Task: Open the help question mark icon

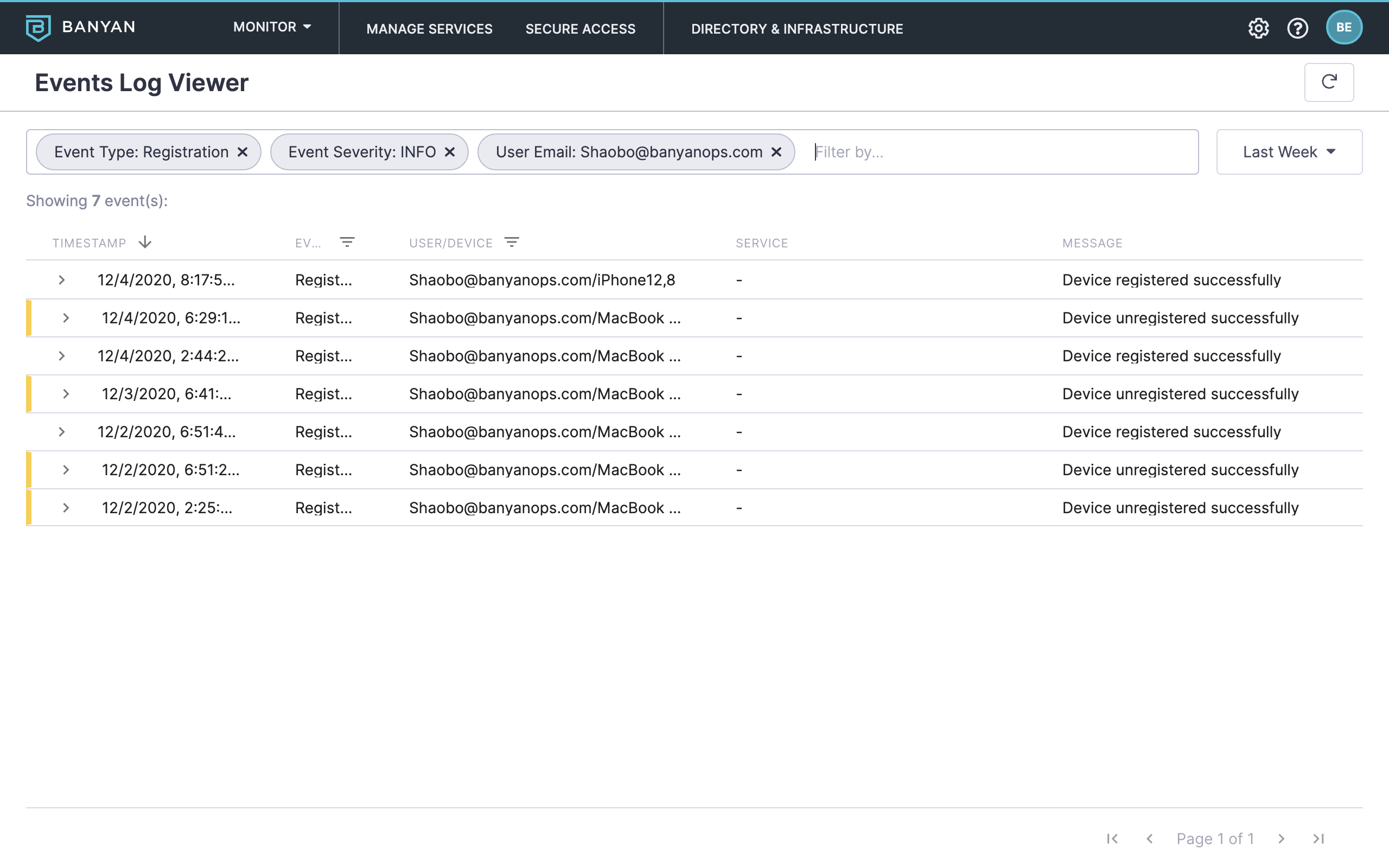Action: click(x=1297, y=28)
